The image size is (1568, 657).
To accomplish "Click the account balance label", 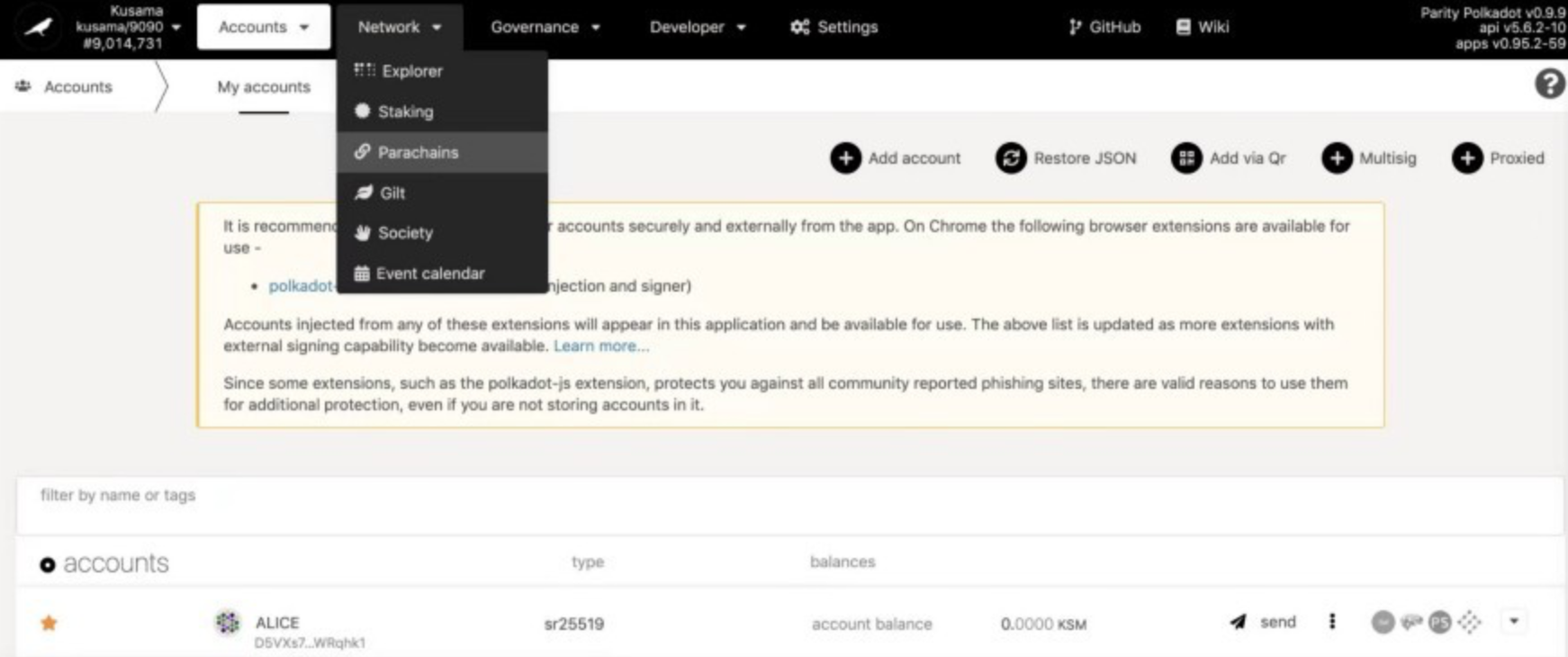I will coord(872,624).
